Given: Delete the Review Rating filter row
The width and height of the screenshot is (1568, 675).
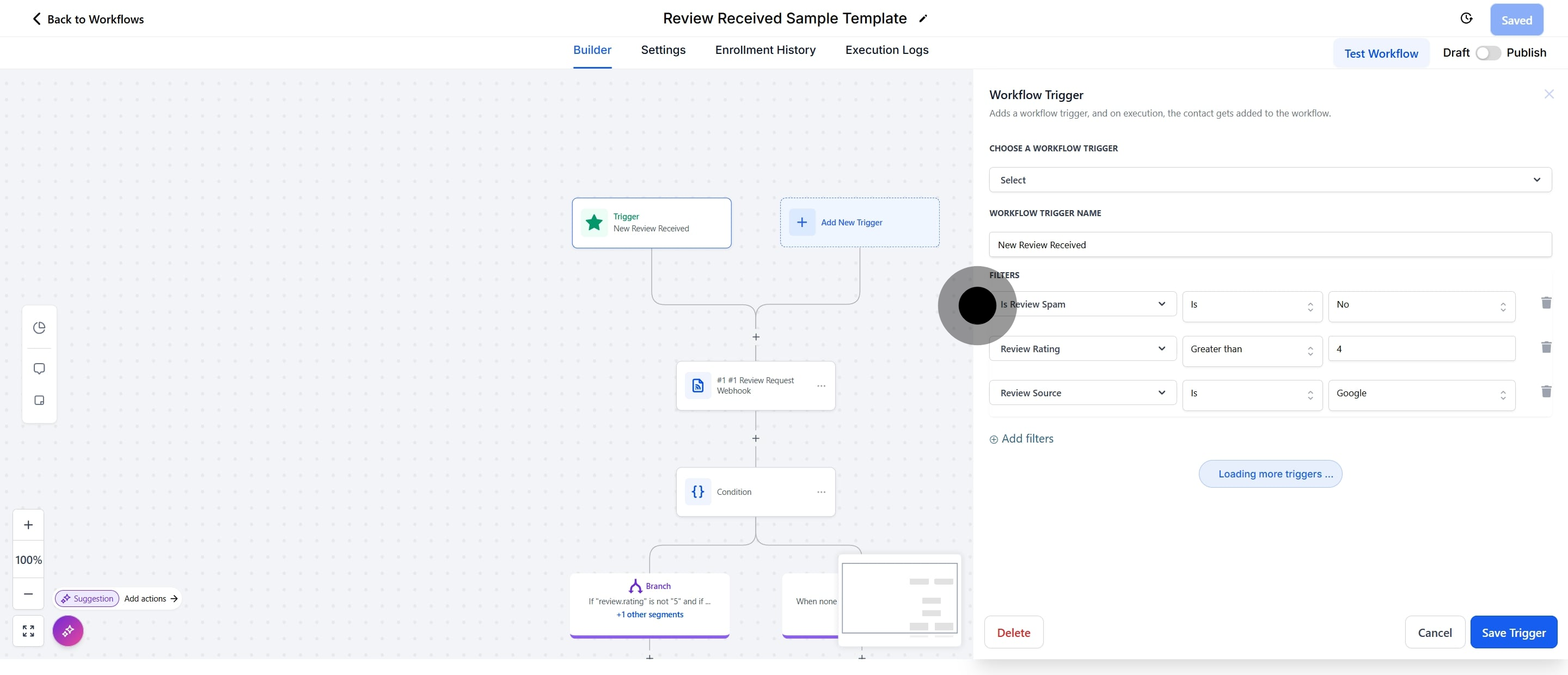Looking at the screenshot, I should pyautogui.click(x=1546, y=347).
